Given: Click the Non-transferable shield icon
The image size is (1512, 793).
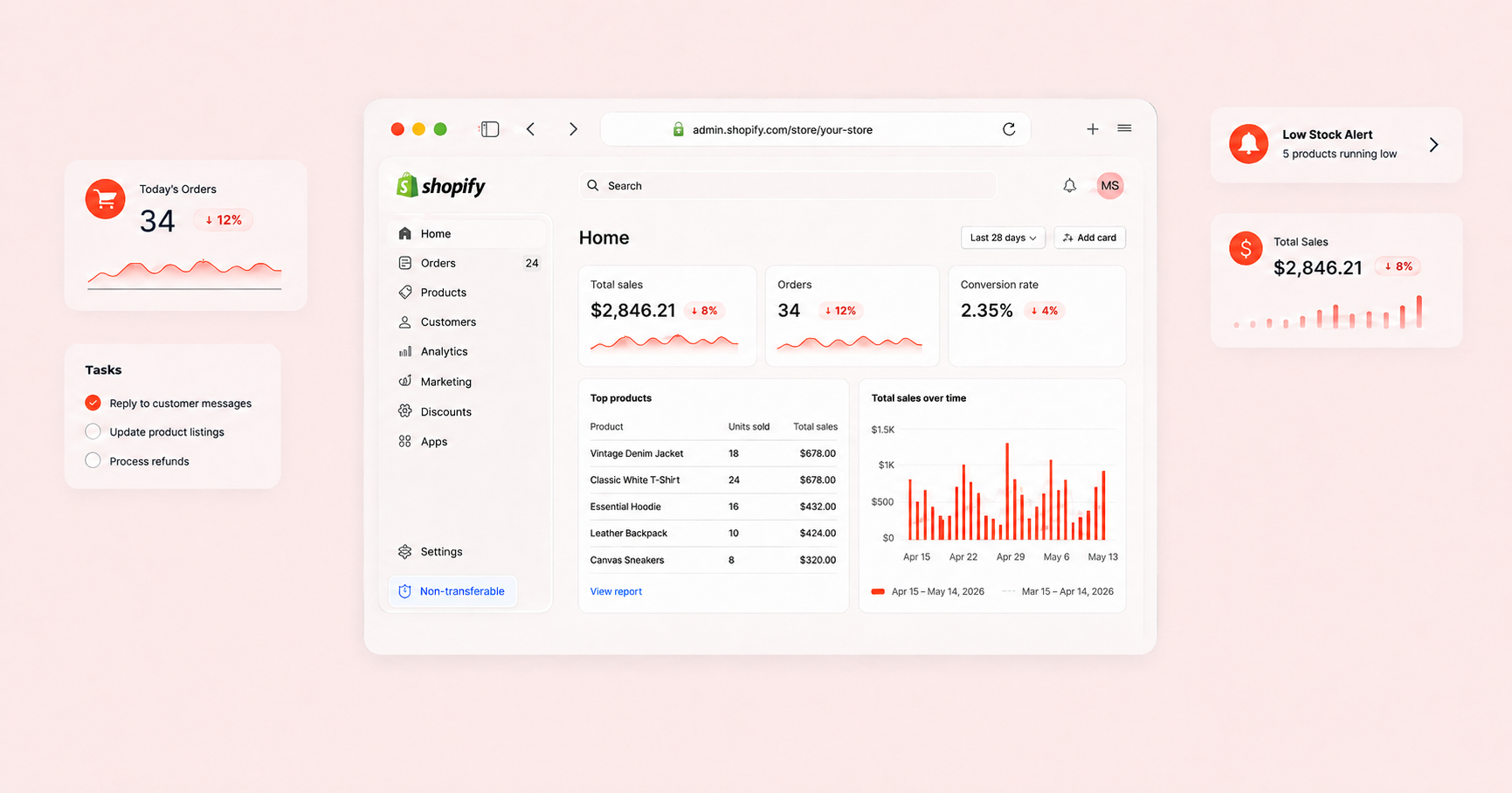Looking at the screenshot, I should 404,591.
